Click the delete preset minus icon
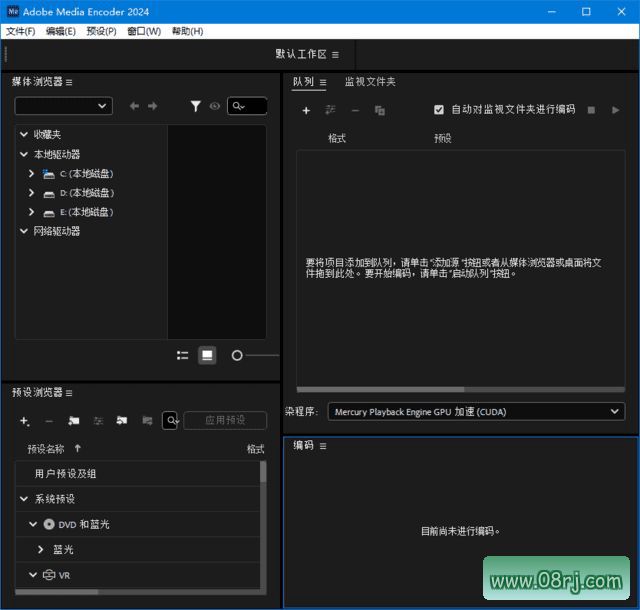This screenshot has width=640, height=610. 49,421
